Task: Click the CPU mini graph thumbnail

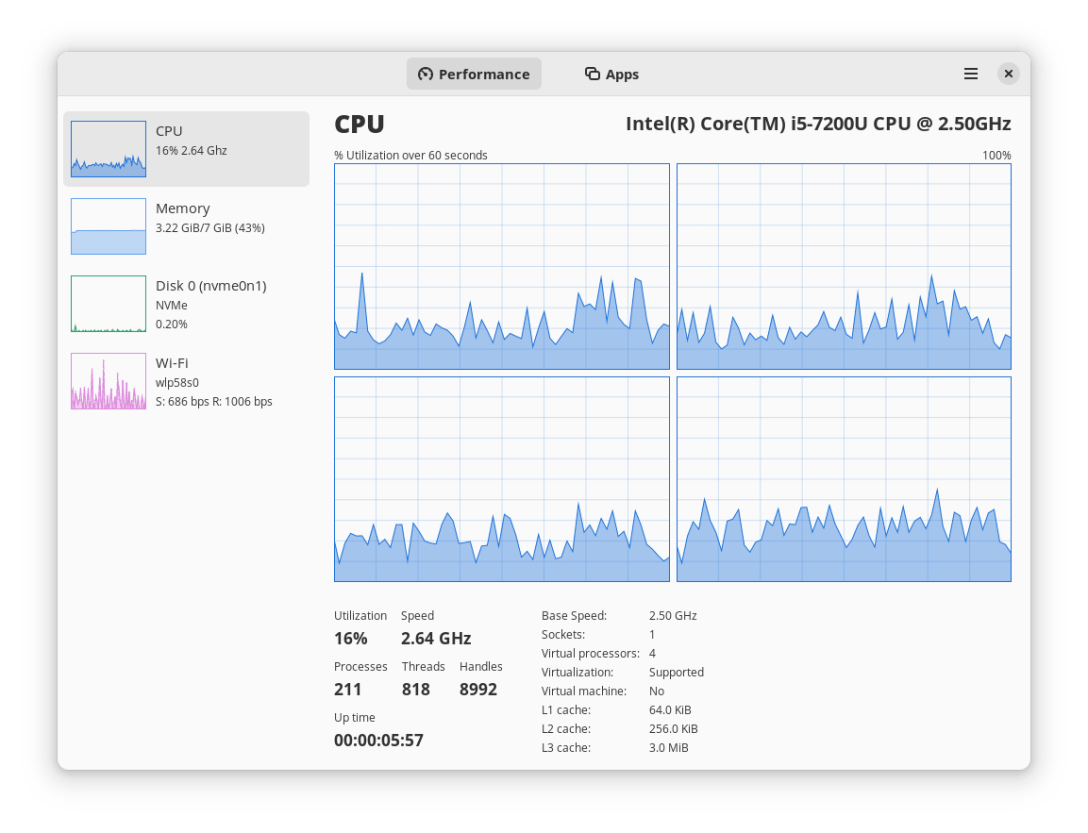Action: (x=108, y=149)
